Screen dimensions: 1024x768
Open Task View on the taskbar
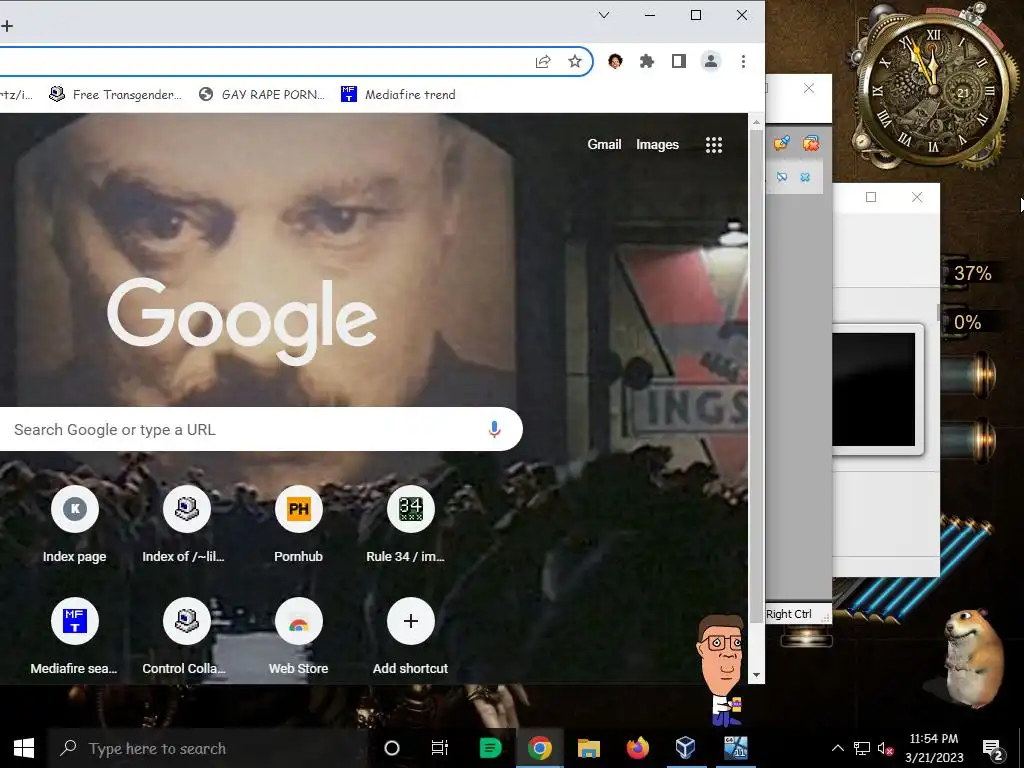[440, 748]
